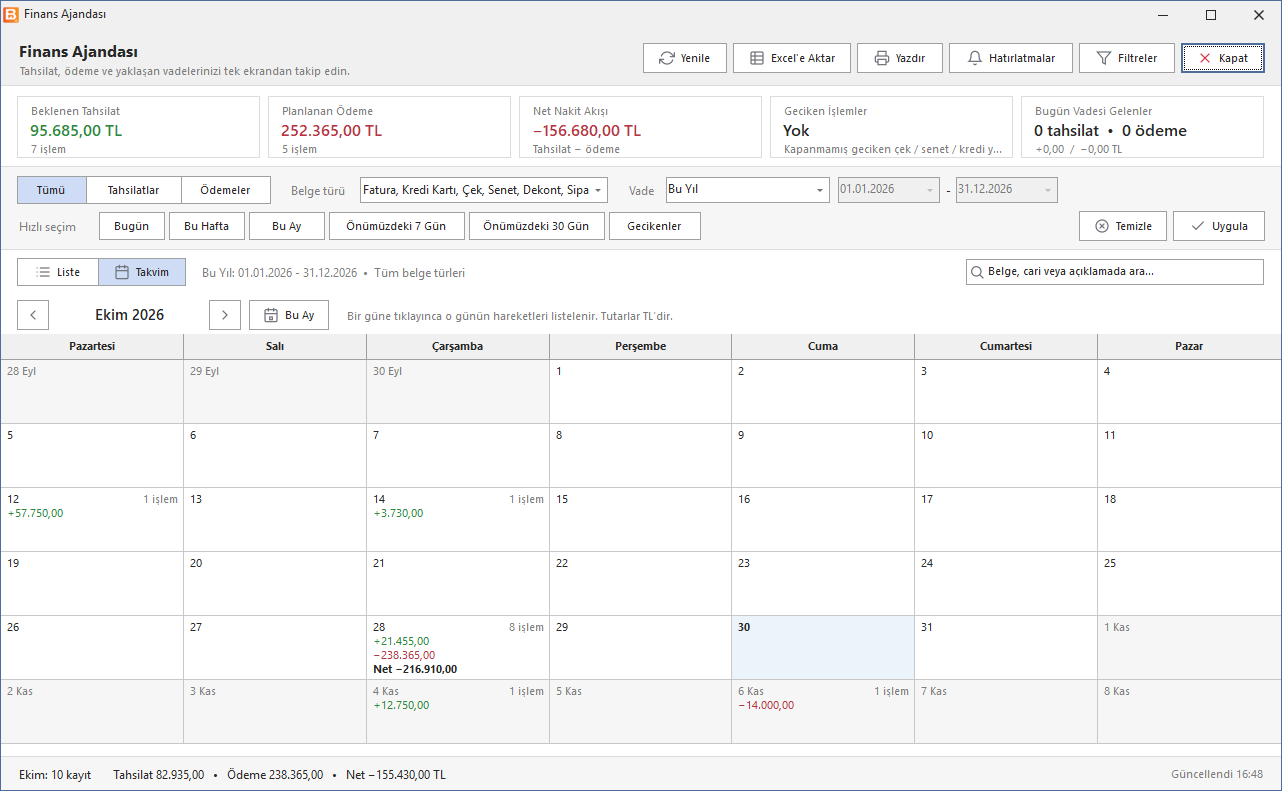
Task: Select calendar day 28 with 8 işlem
Action: coord(458,648)
